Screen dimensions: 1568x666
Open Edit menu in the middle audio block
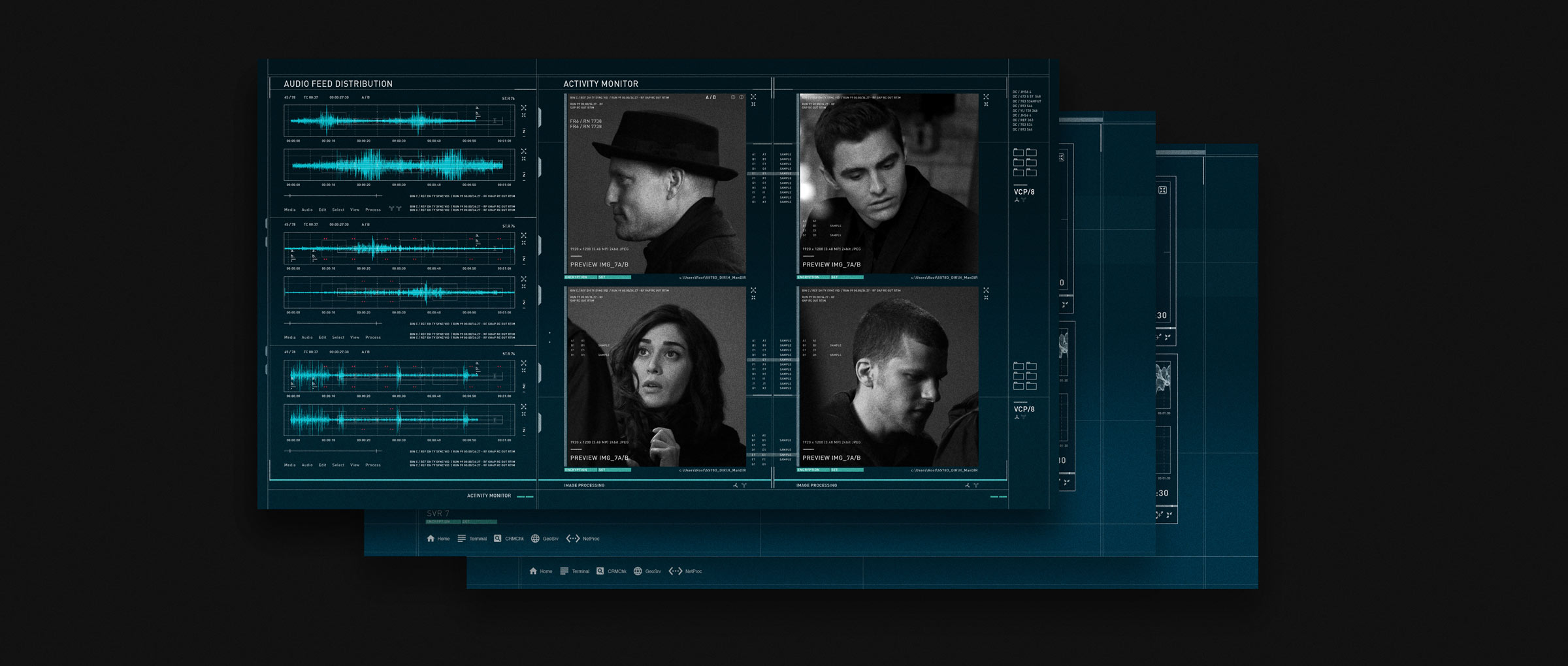[322, 338]
